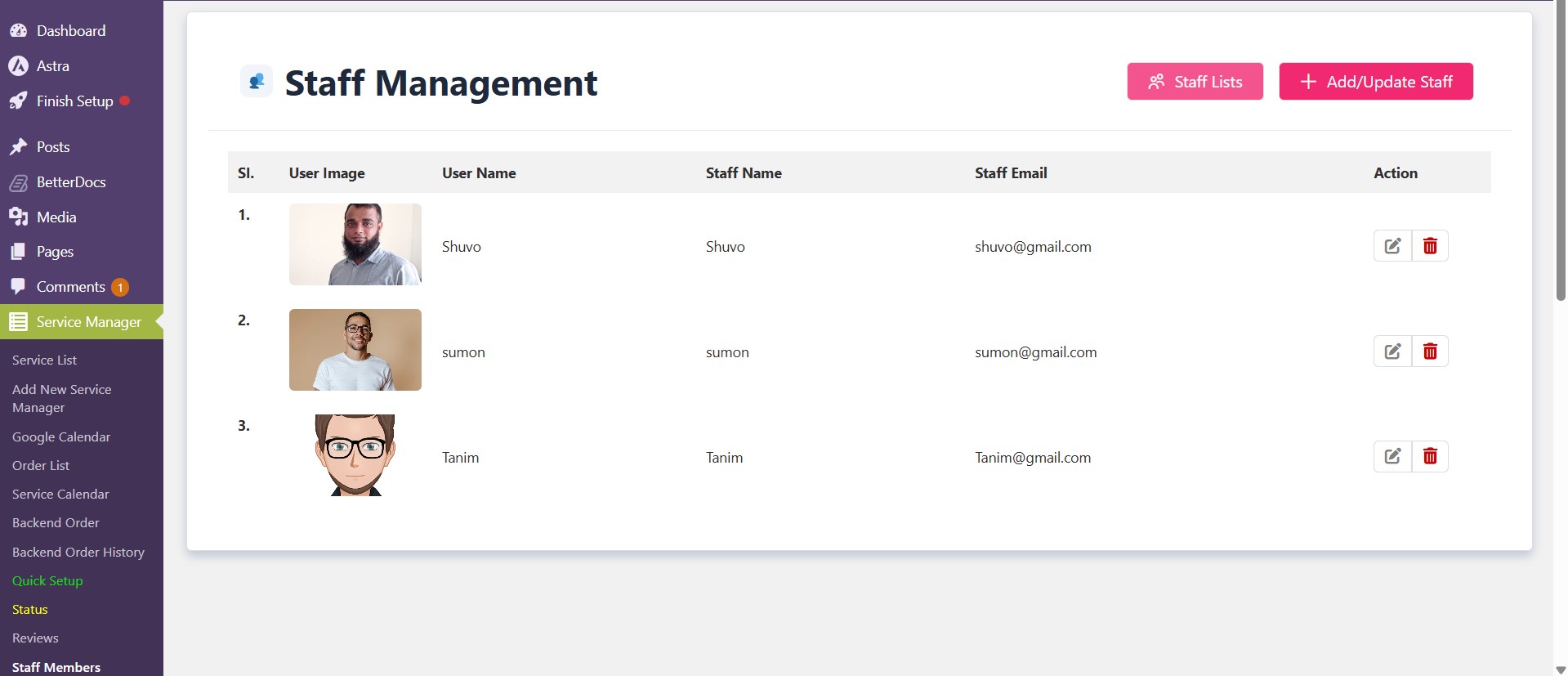Image resolution: width=1568 pixels, height=676 pixels.
Task: Click Tanim's cartoon avatar image
Action: (355, 454)
